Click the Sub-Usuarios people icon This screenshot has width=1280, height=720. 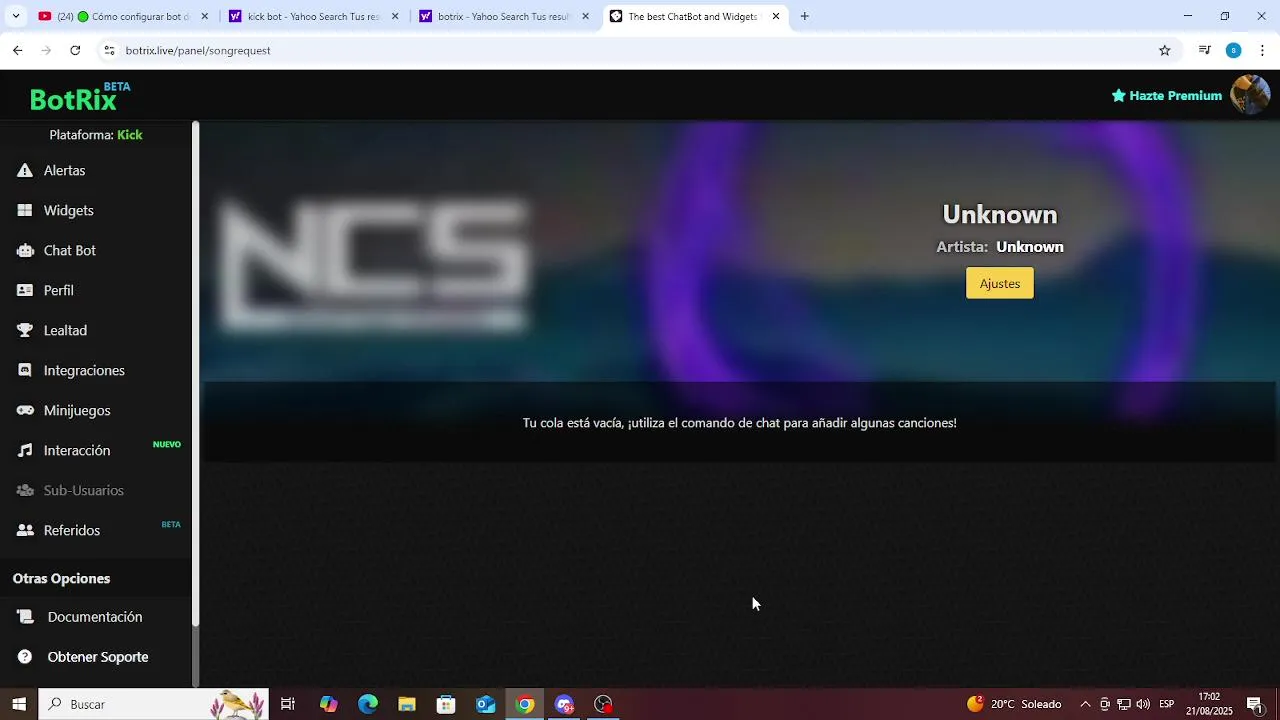(x=25, y=491)
